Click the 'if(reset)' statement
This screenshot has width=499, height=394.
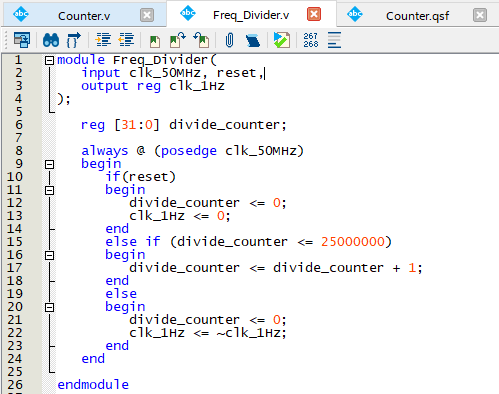pos(141,177)
